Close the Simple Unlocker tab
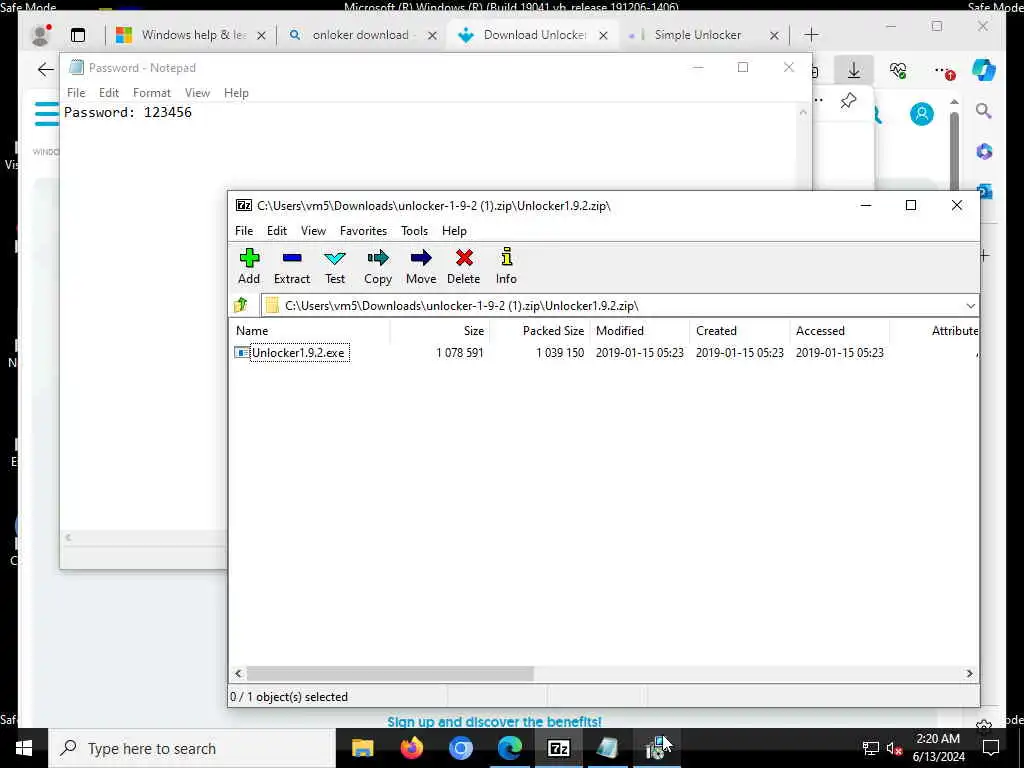Image resolution: width=1024 pixels, height=768 pixels. click(774, 35)
